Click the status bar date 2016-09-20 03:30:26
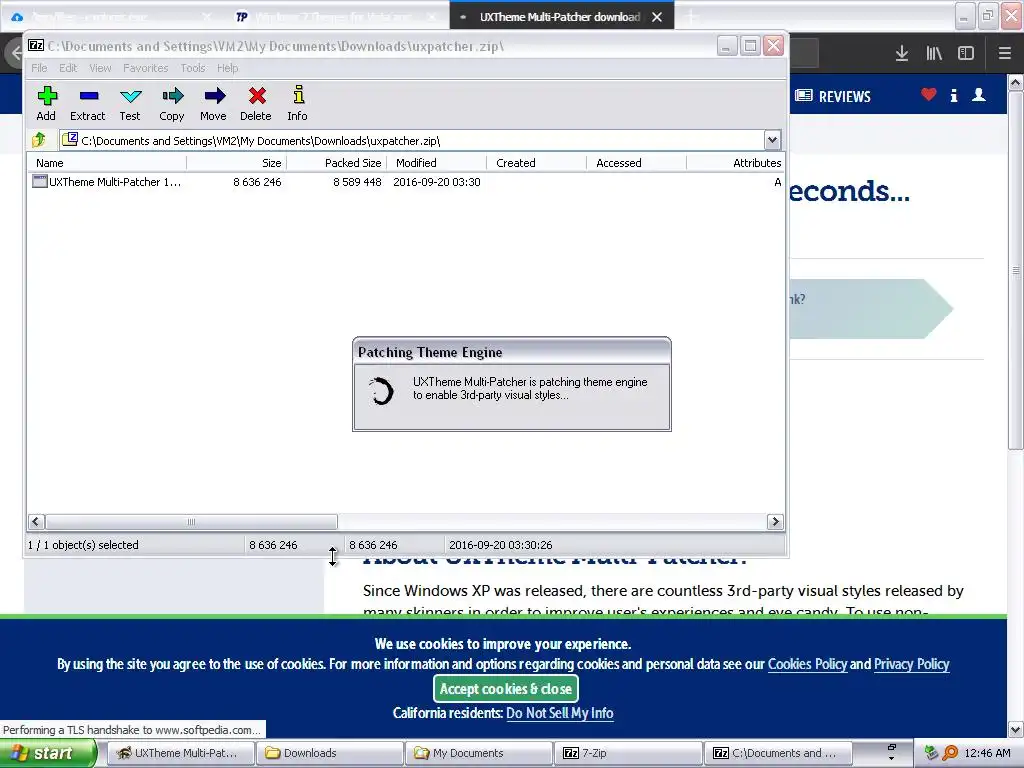The image size is (1024, 768). coord(501,545)
